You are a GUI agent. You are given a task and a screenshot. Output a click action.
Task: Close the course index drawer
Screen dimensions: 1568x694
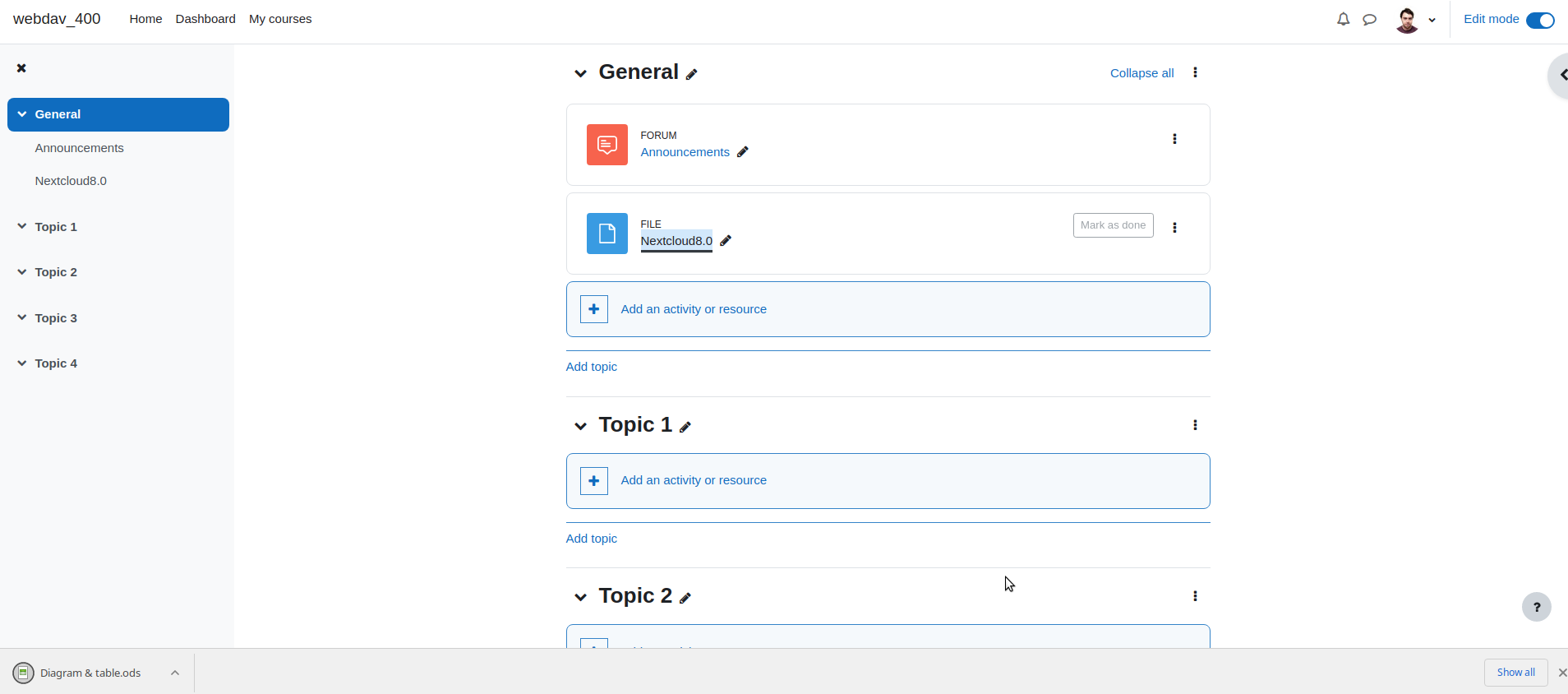[21, 68]
